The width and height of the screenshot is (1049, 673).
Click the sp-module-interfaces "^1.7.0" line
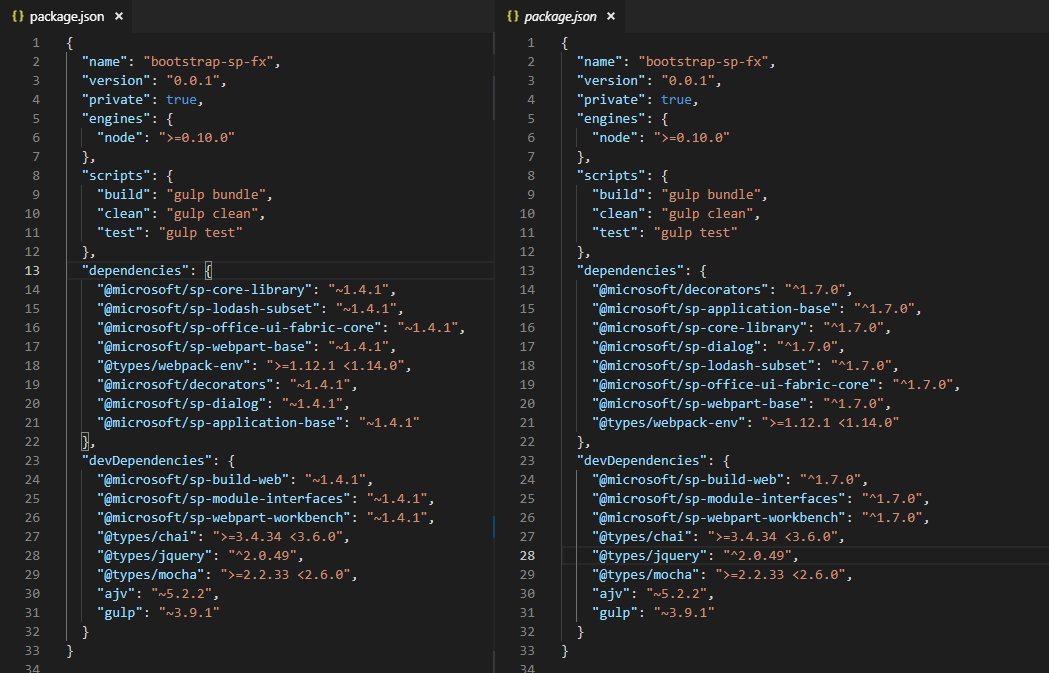[x=761, y=499]
